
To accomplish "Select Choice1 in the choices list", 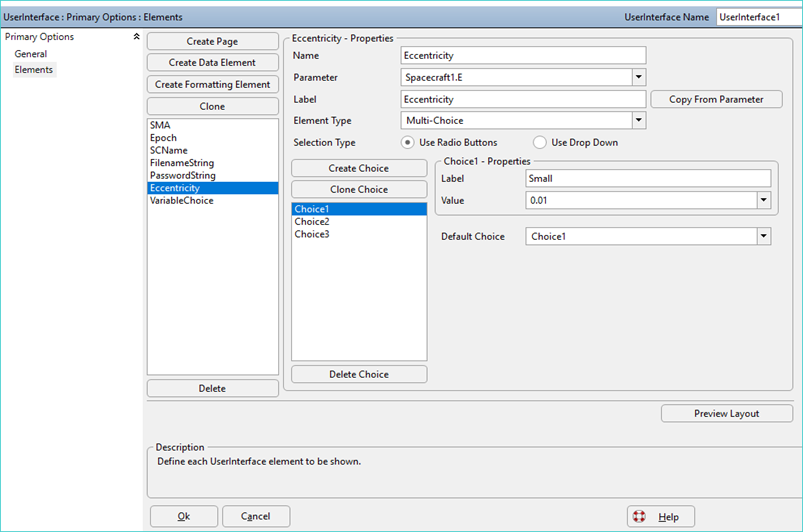I will click(359, 209).
